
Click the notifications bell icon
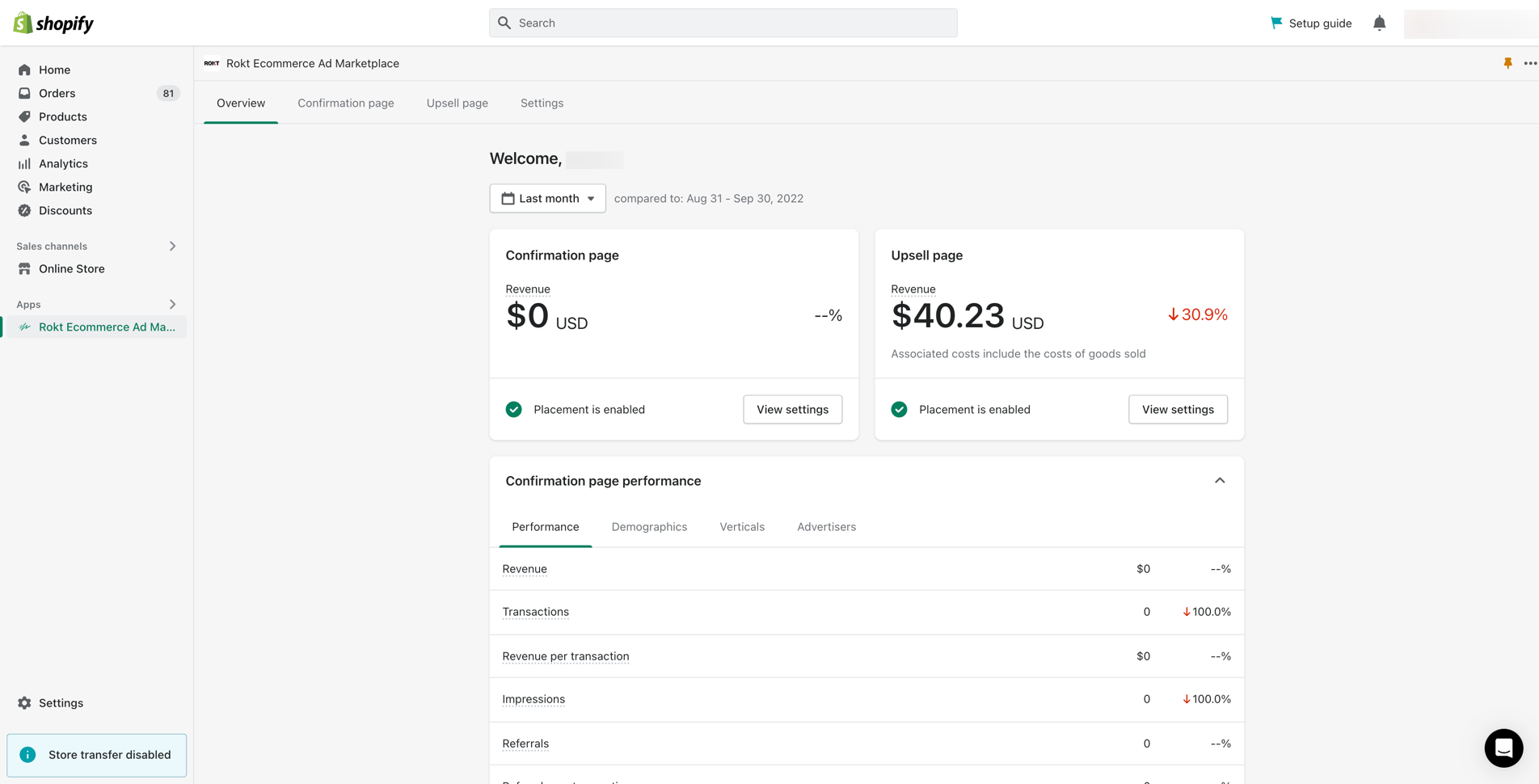click(x=1379, y=23)
